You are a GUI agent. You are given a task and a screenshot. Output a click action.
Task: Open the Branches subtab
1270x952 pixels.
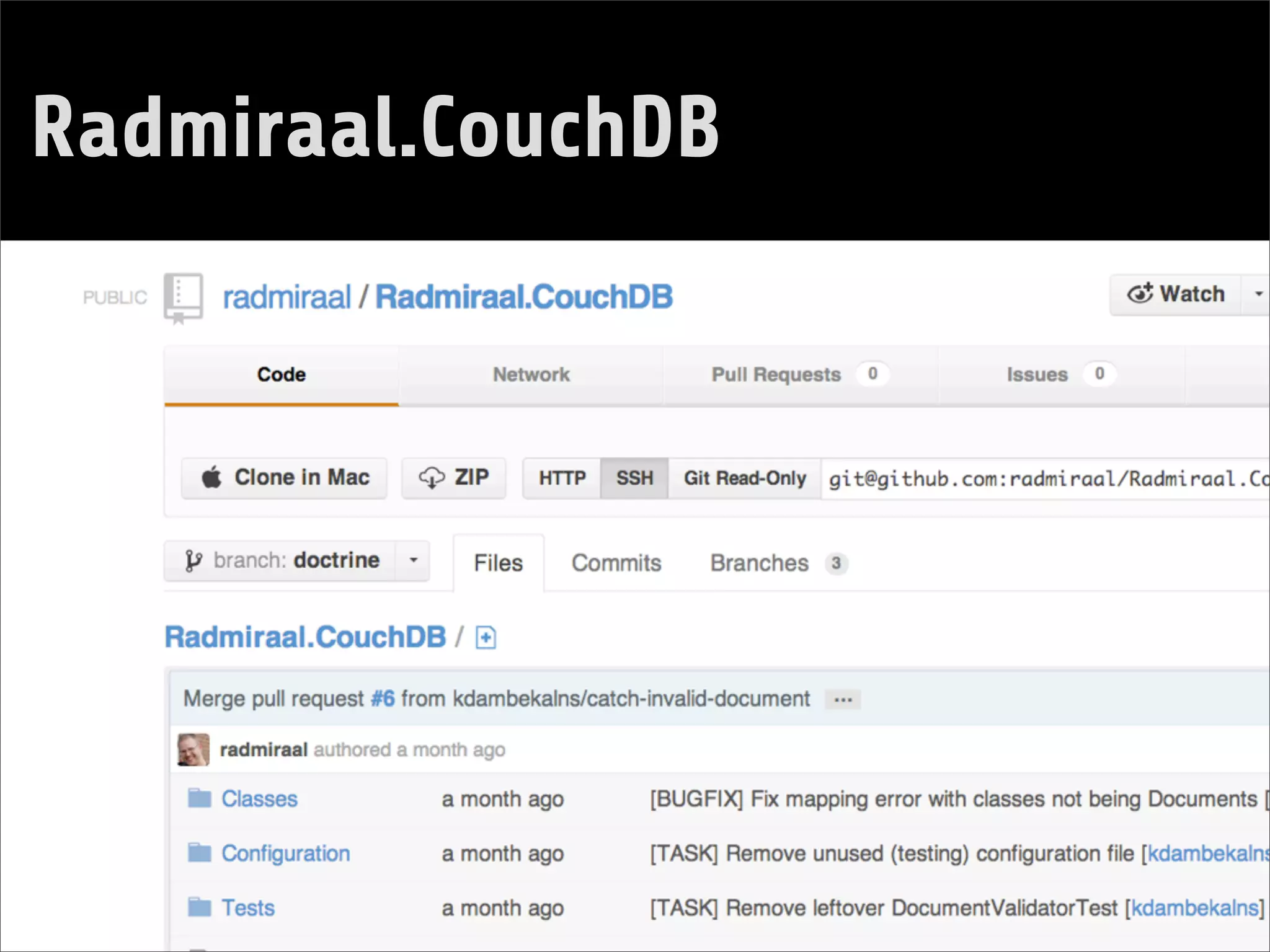tap(779, 563)
